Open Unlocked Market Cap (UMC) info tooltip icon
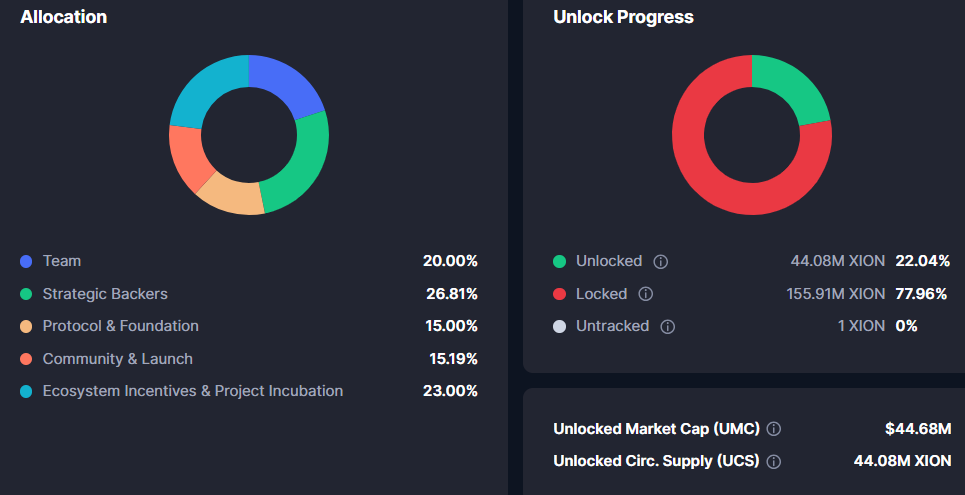The width and height of the screenshot is (965, 495). tap(773, 429)
